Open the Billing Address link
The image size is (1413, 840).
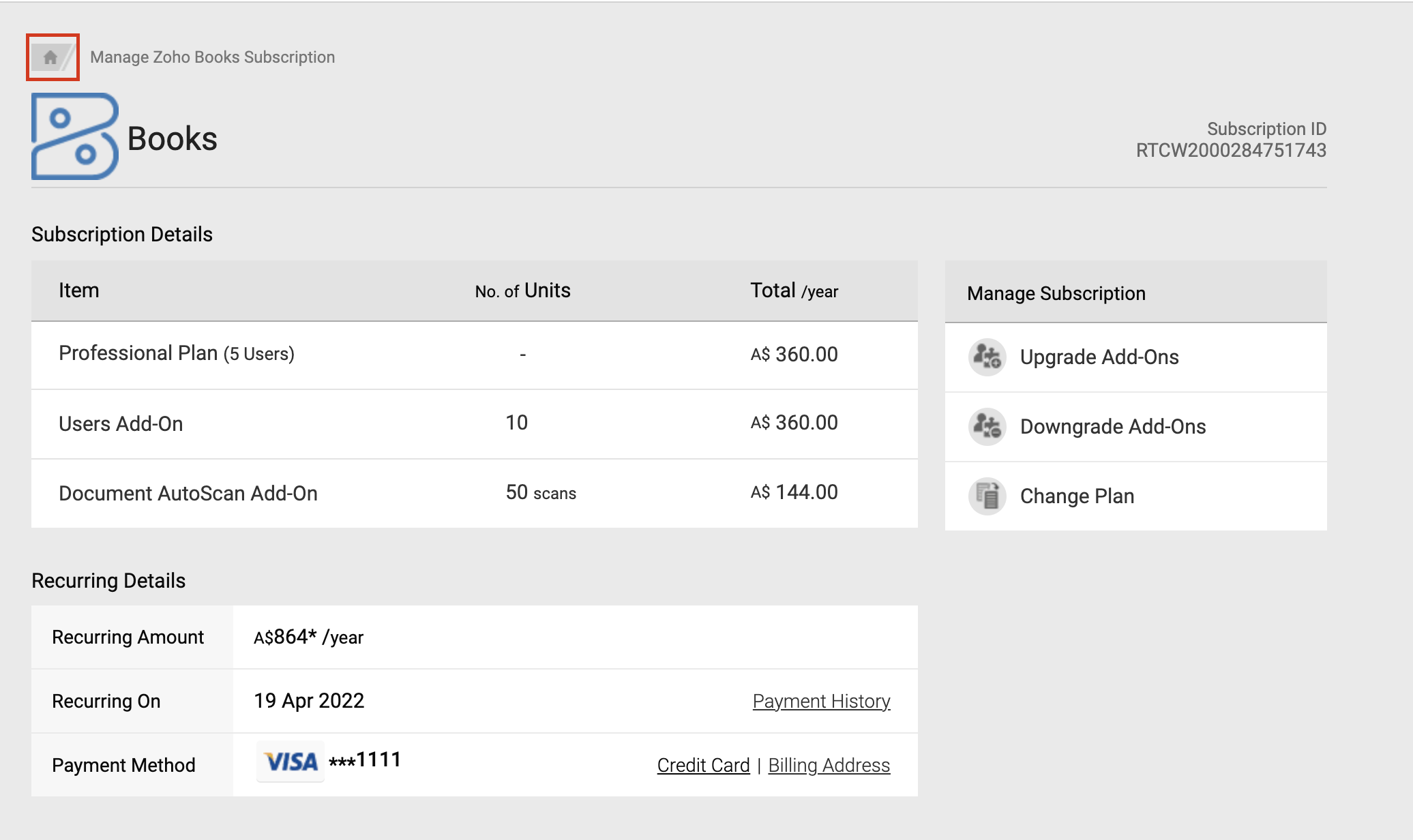(829, 765)
